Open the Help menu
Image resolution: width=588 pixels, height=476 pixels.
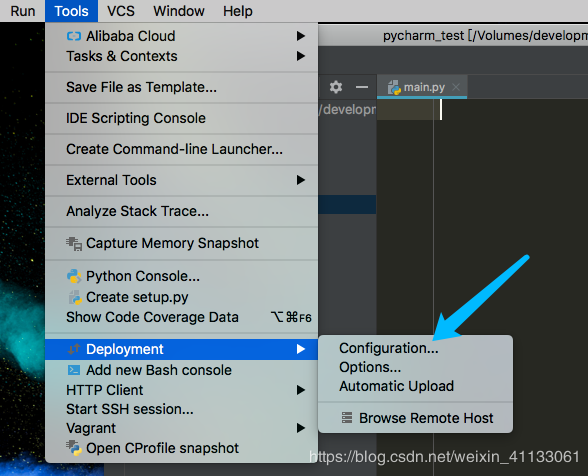[238, 11]
